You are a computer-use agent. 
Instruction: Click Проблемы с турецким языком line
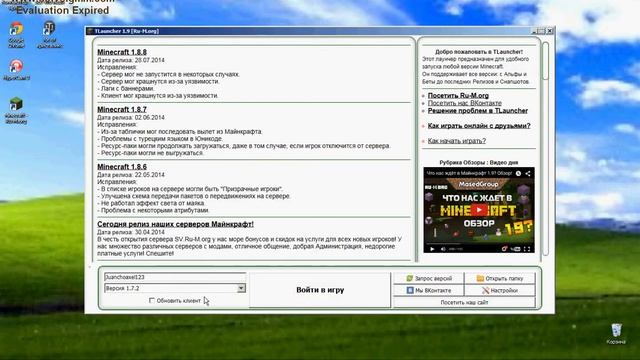pyautogui.click(x=160, y=139)
